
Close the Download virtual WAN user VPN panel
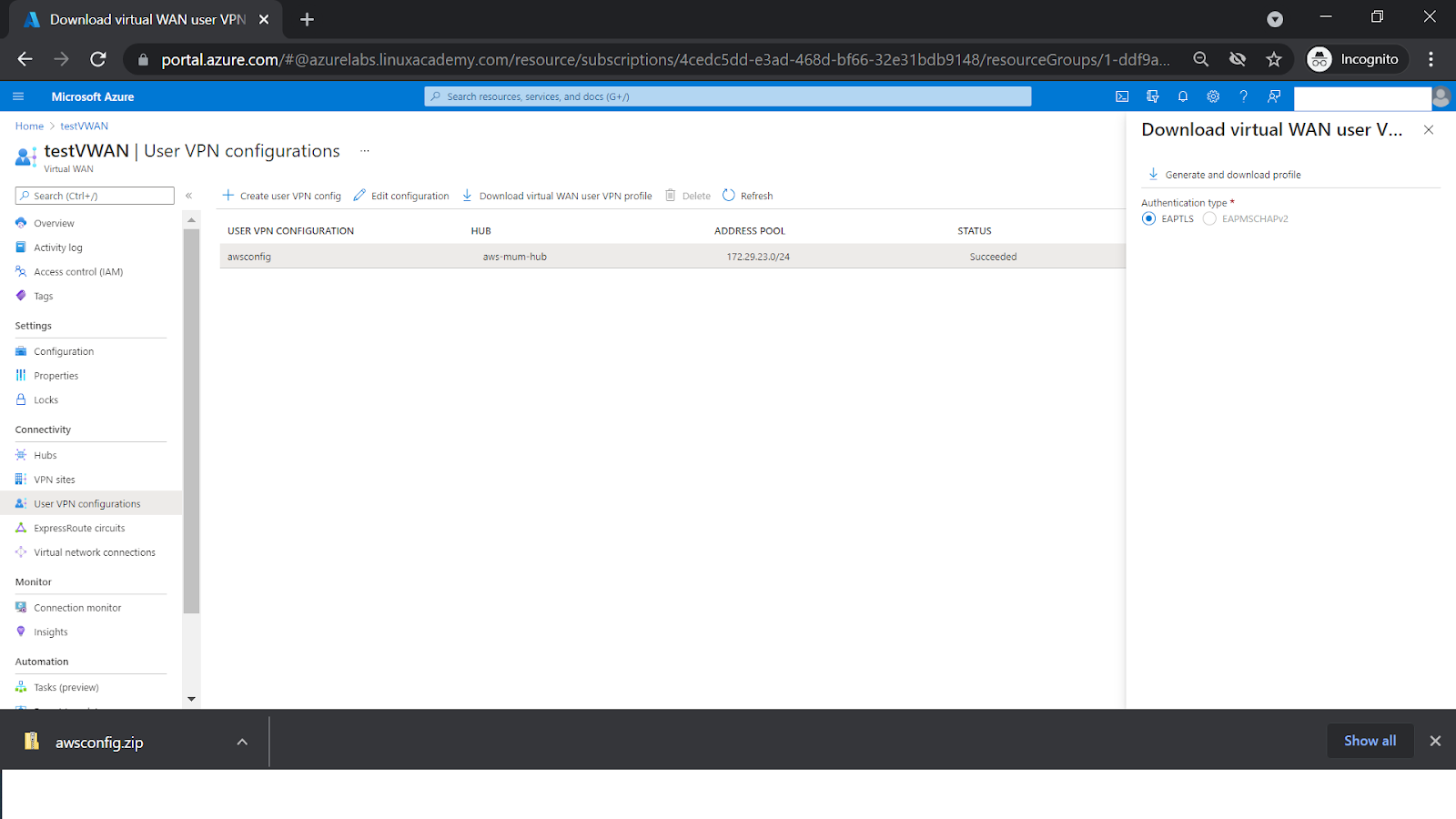1429,130
